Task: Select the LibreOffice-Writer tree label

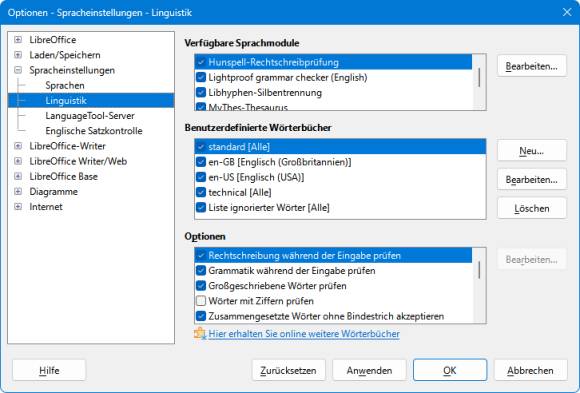Action: pyautogui.click(x=67, y=146)
